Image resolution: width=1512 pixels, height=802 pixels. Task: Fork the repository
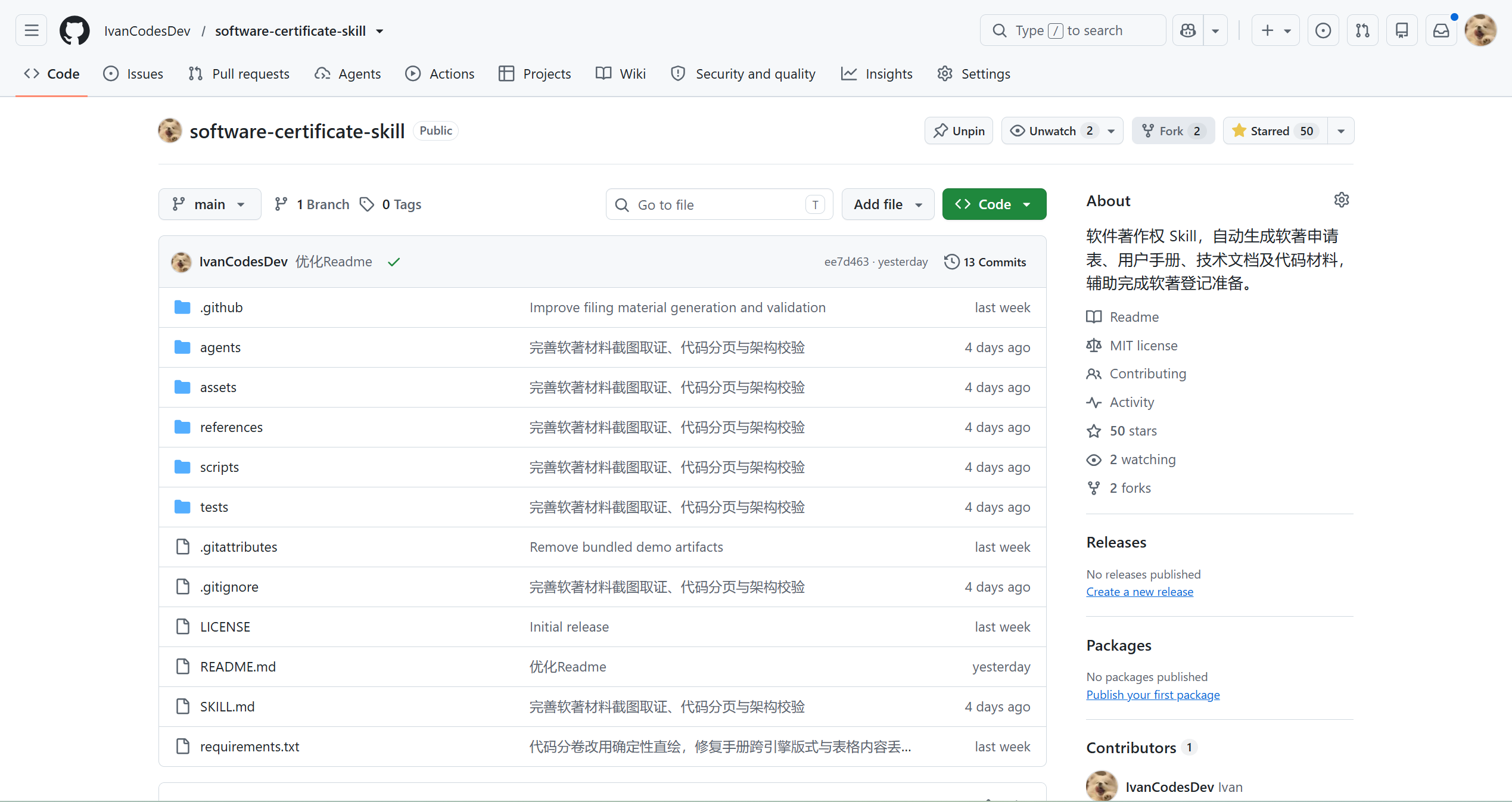tap(1173, 130)
